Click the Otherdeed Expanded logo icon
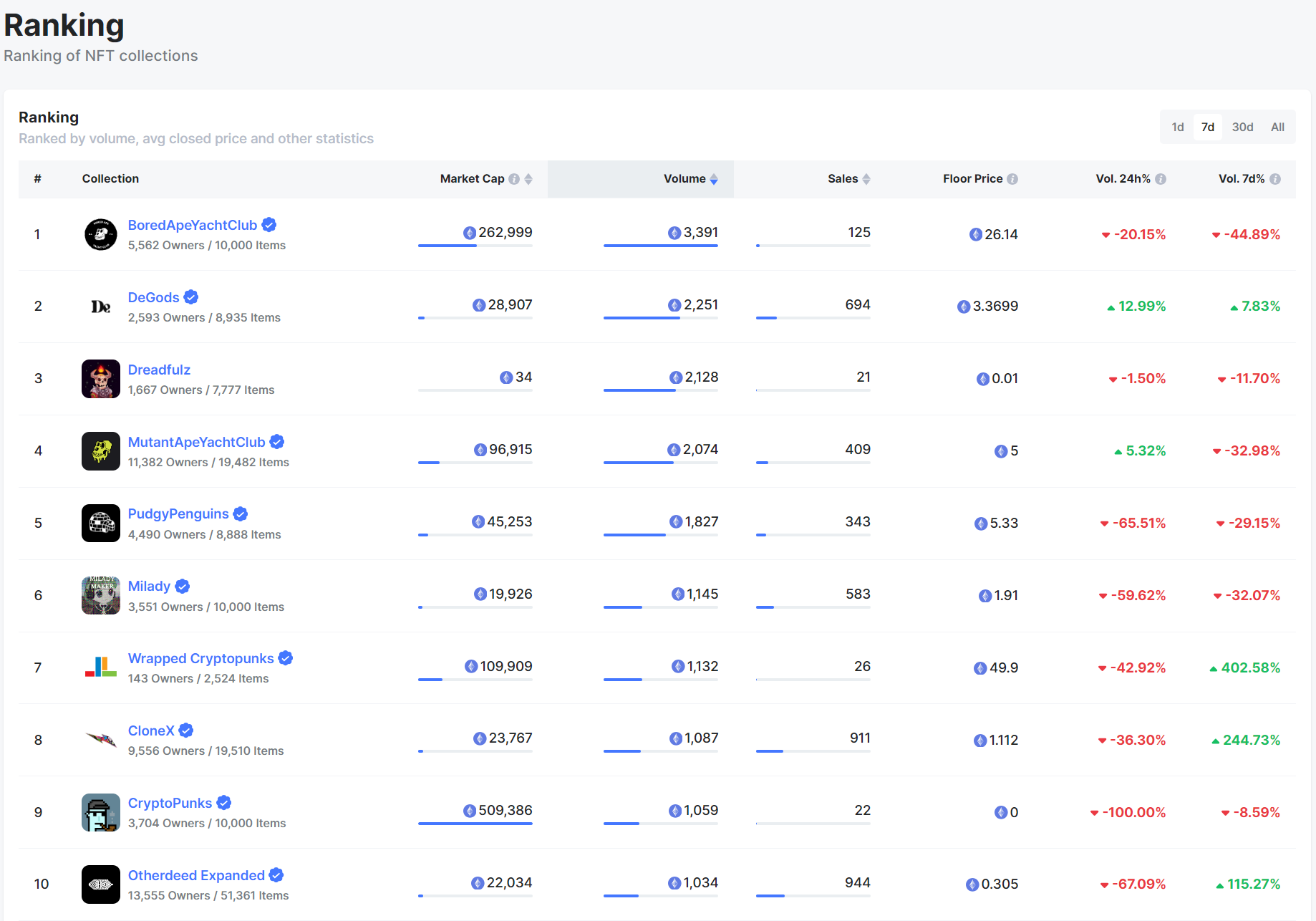 click(x=100, y=884)
